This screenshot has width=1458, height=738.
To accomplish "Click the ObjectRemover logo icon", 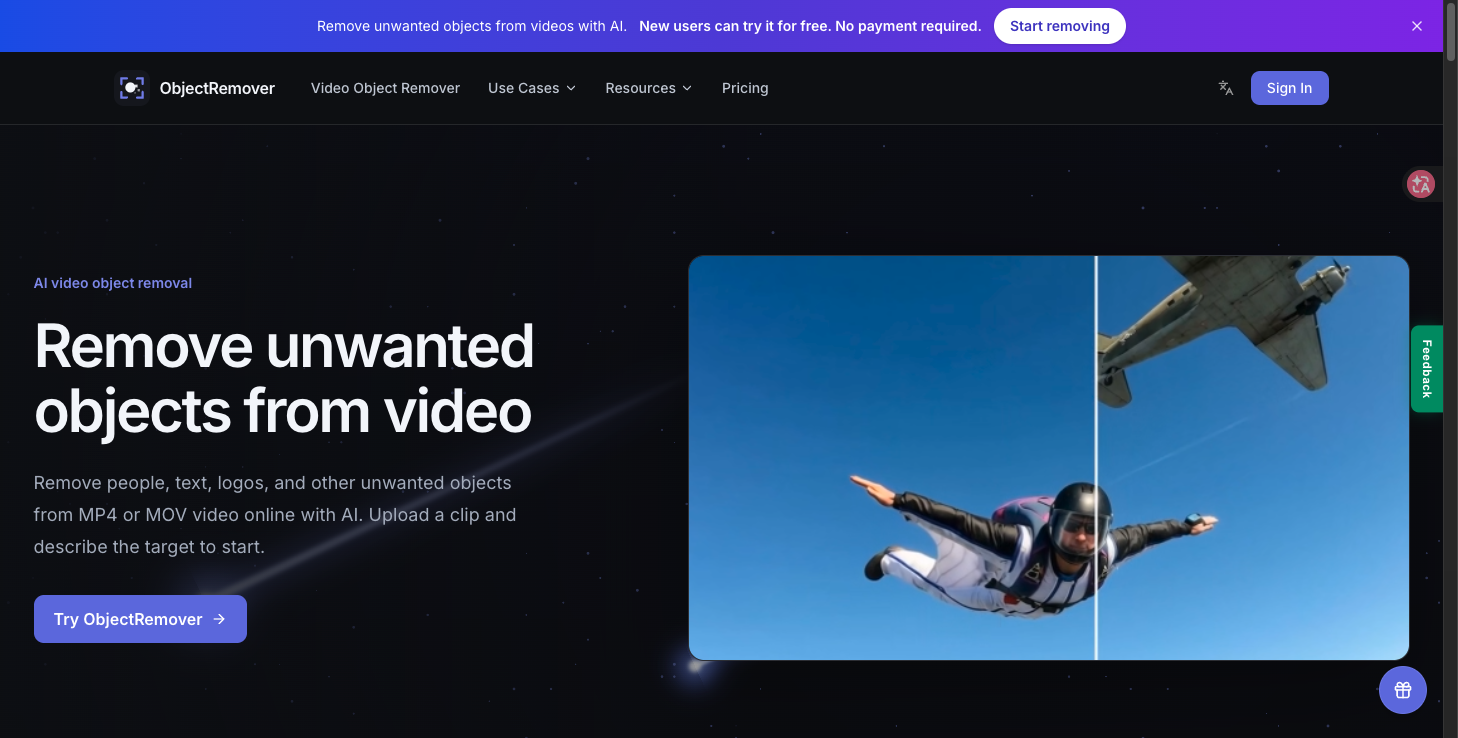I will click(x=132, y=88).
